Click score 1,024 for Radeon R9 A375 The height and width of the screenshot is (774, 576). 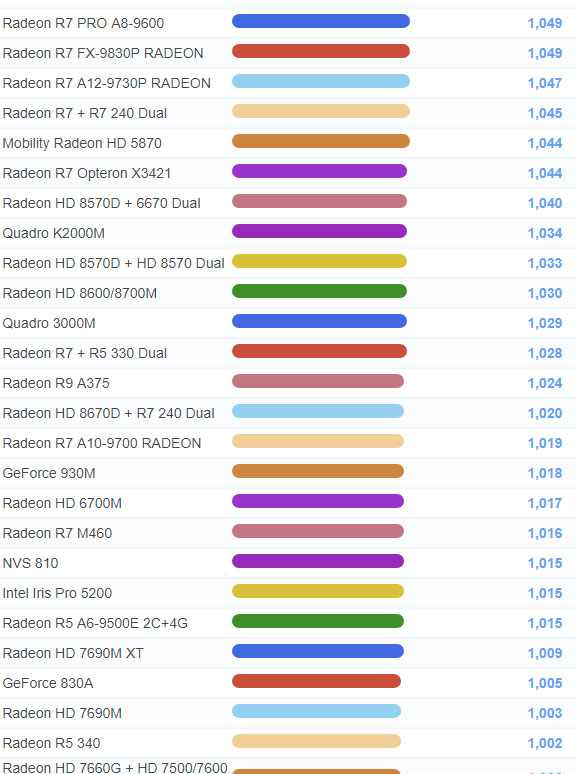point(545,383)
